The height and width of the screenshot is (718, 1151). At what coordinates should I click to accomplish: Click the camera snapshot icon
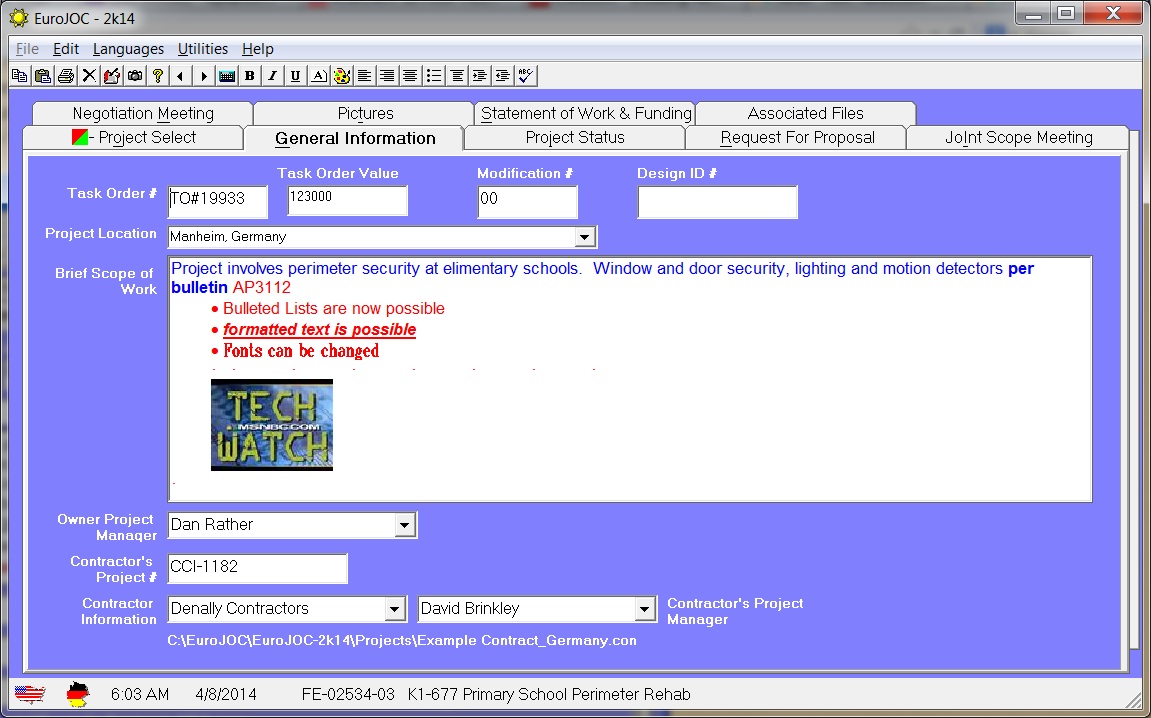click(x=134, y=76)
